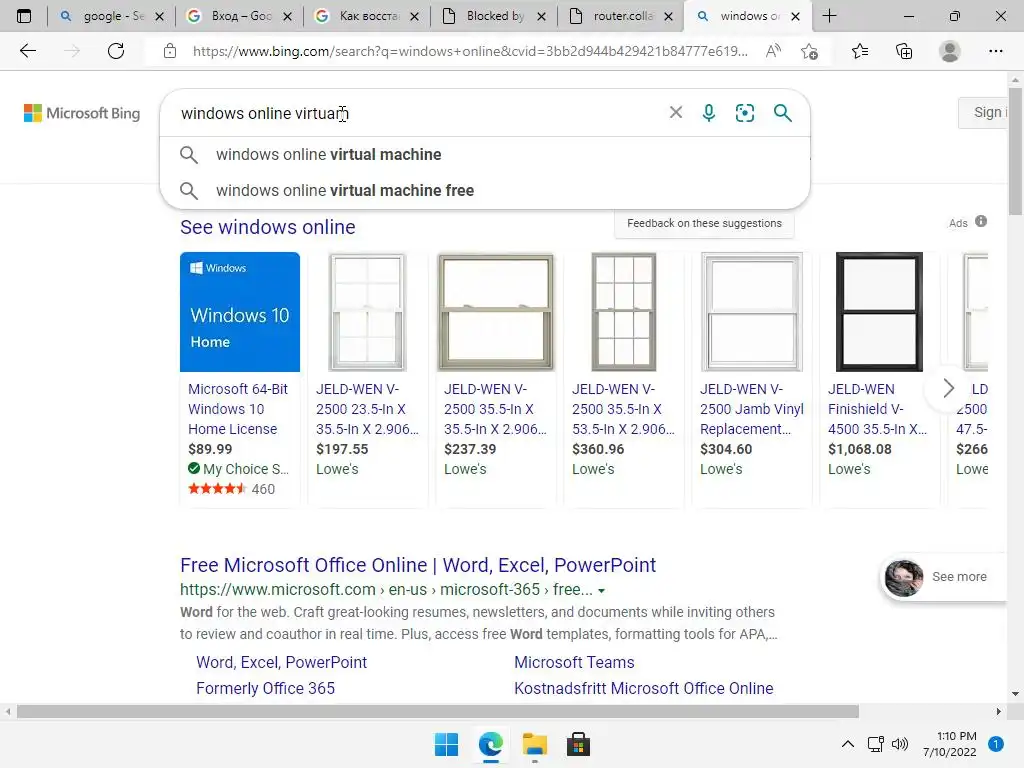The height and width of the screenshot is (768, 1024).
Task: Activate Read aloud icon in address bar
Action: click(x=773, y=51)
